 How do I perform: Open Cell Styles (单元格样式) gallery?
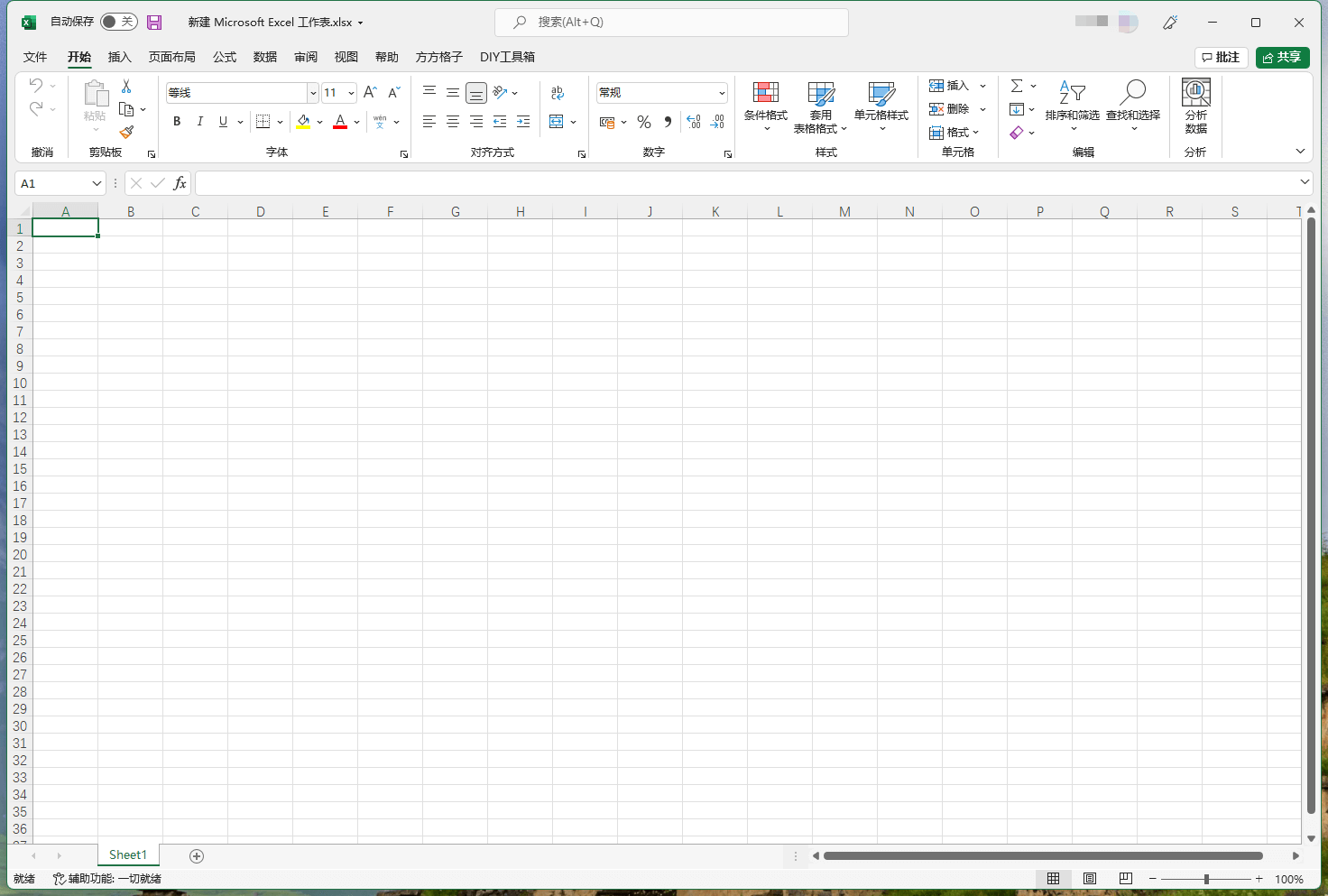(881, 106)
